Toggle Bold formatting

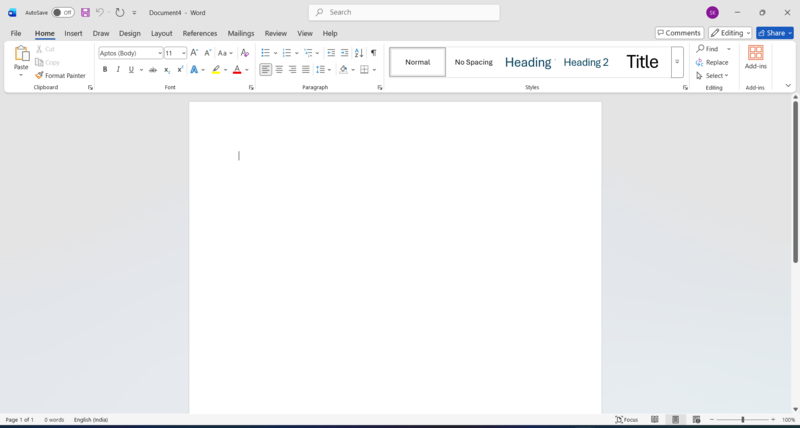(x=105, y=70)
